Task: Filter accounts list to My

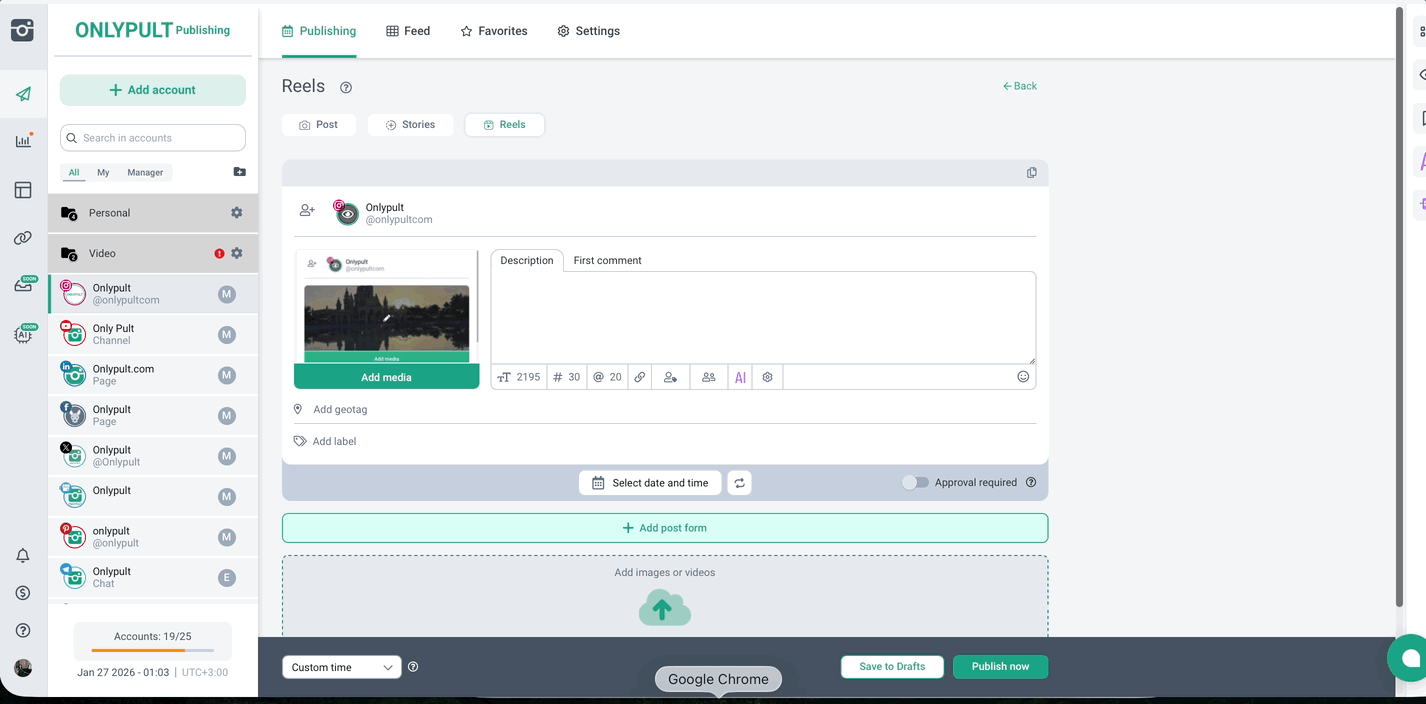Action: click(x=103, y=173)
